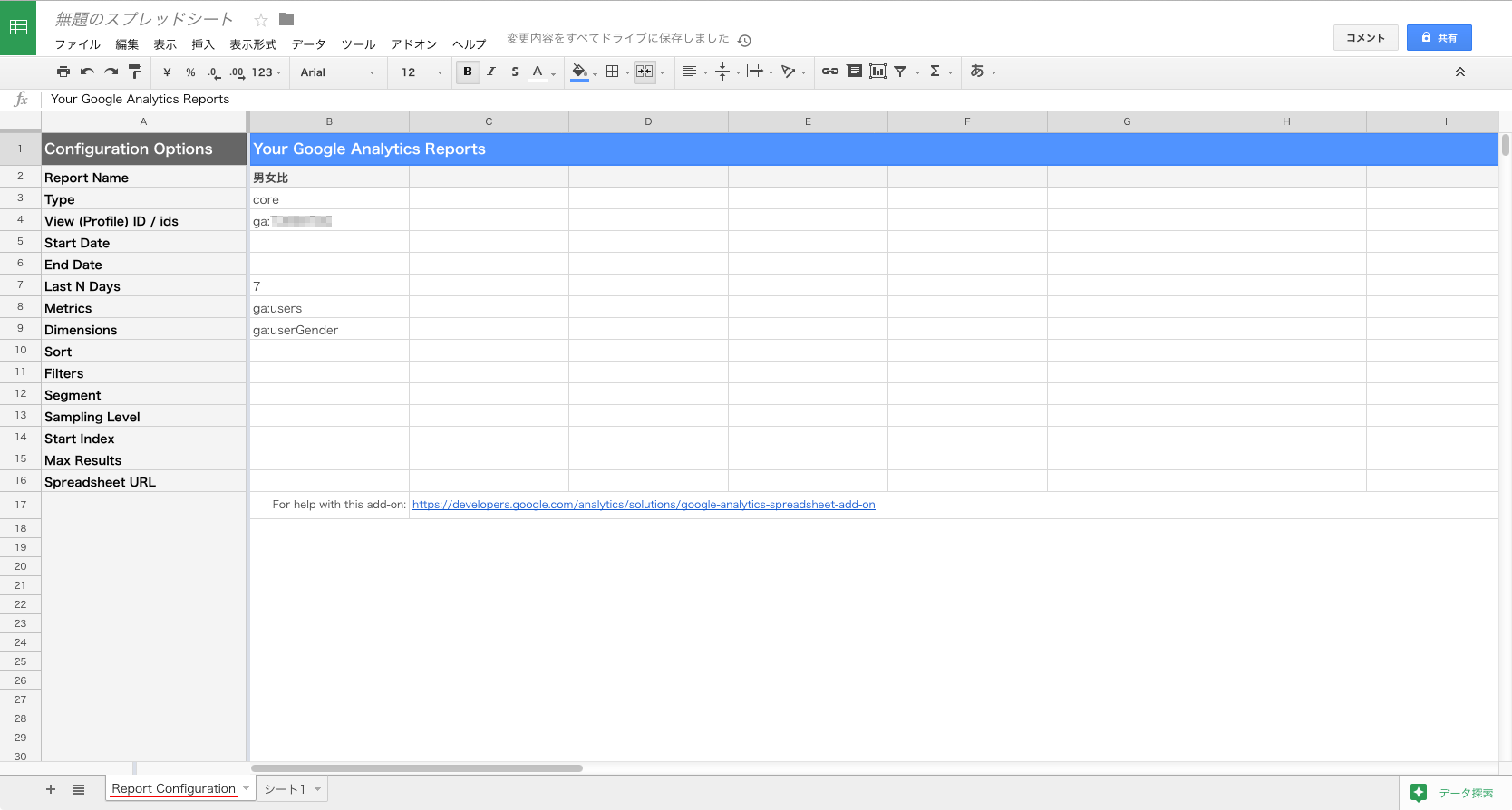
Task: Select the 男女比 report name cell
Action: (x=329, y=178)
